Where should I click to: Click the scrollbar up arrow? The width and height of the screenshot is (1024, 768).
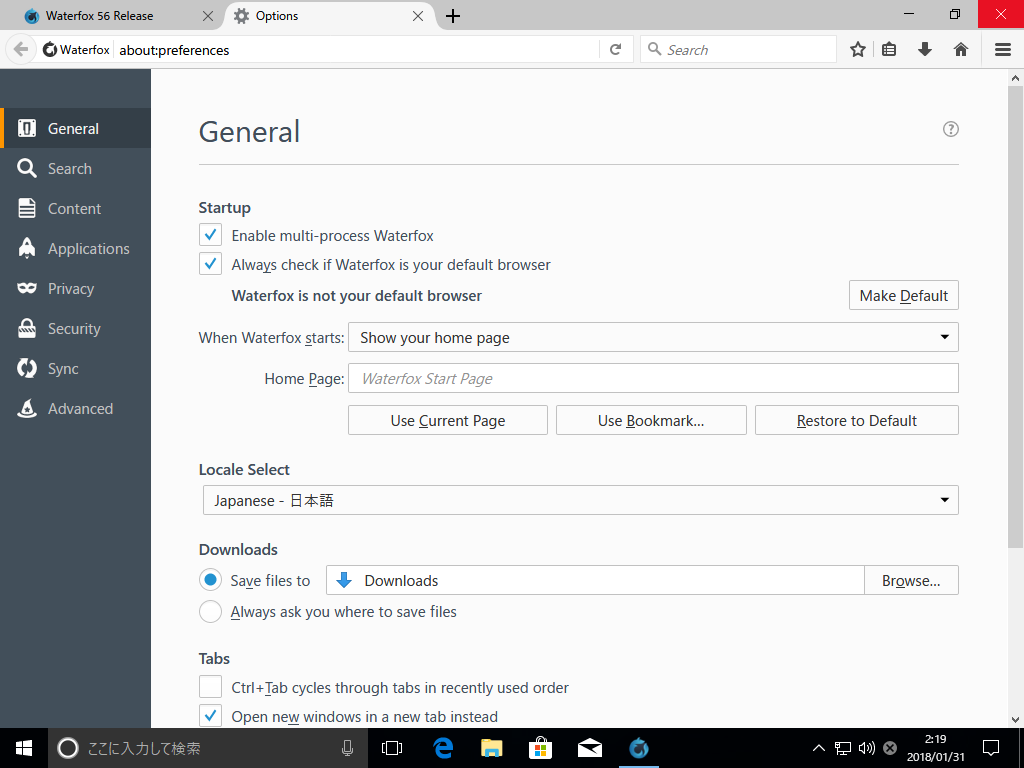(1015, 78)
